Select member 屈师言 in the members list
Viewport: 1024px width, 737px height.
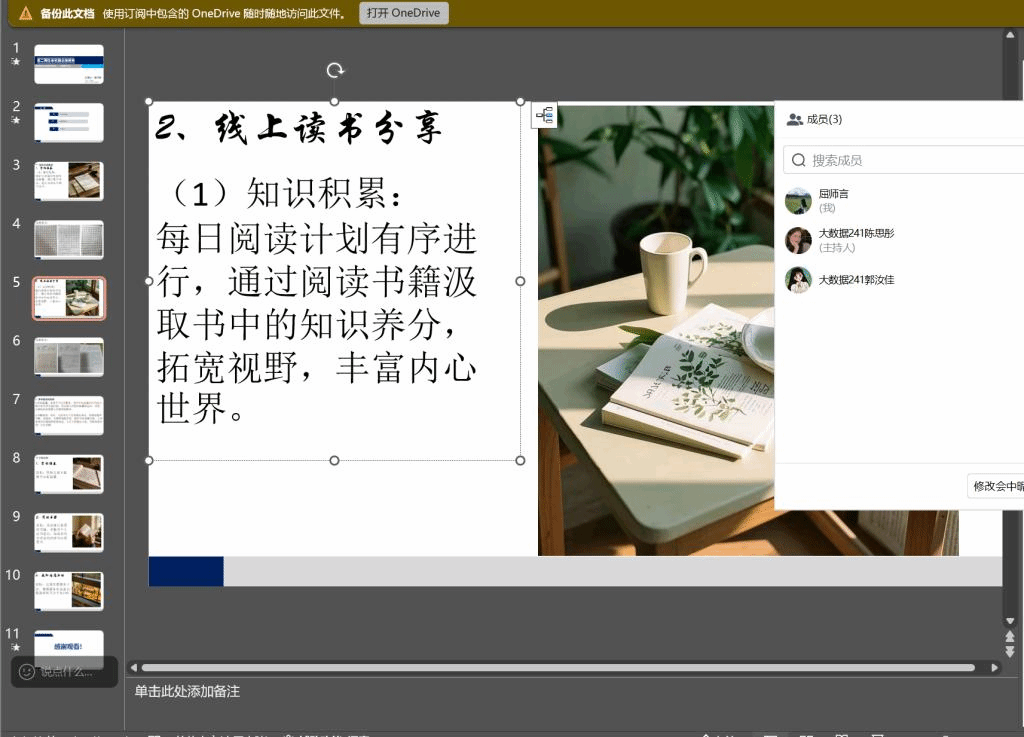click(x=833, y=200)
